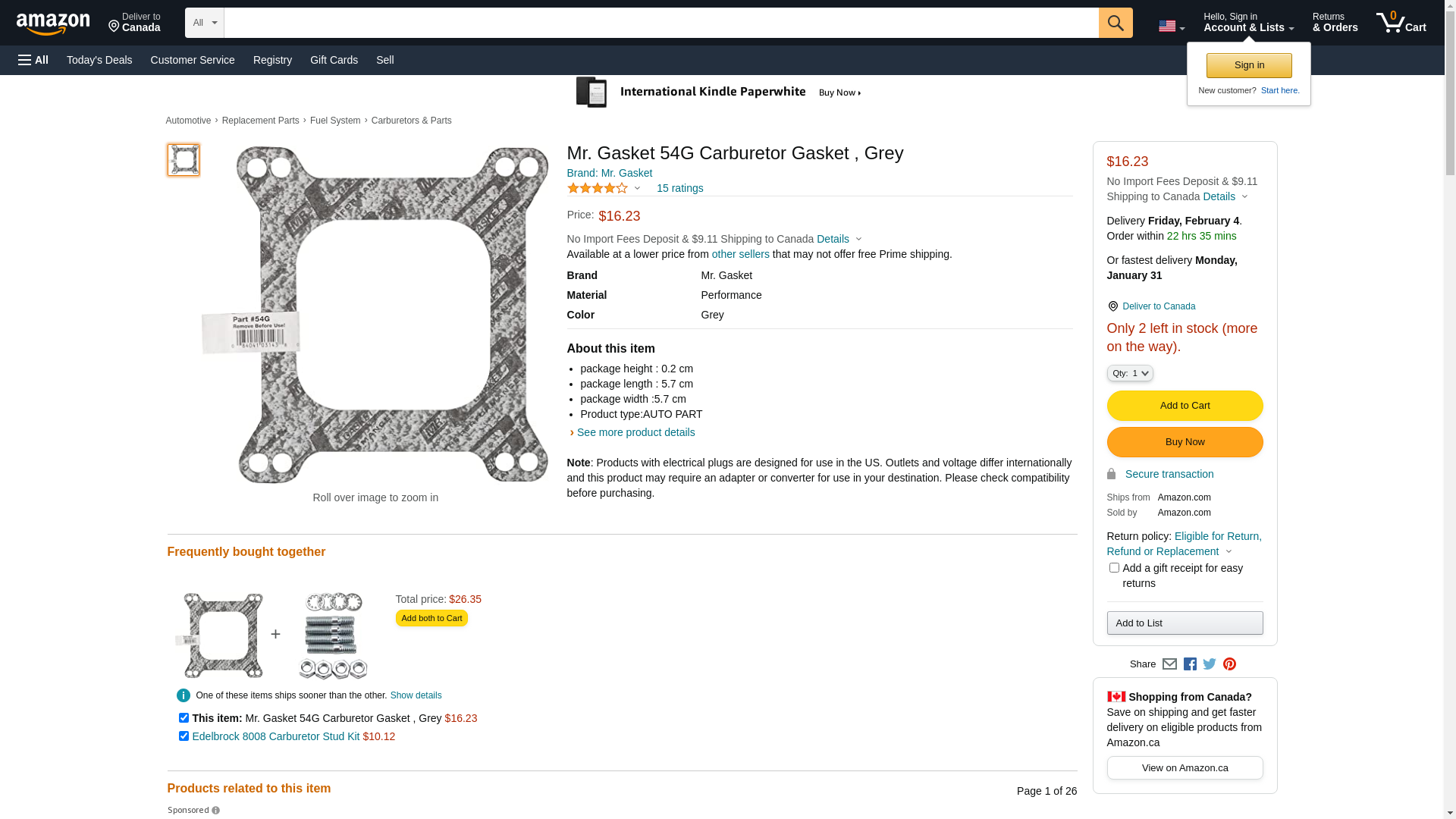Click into the Amazon search field
Viewport: 1456px width, 819px height.
click(x=661, y=23)
